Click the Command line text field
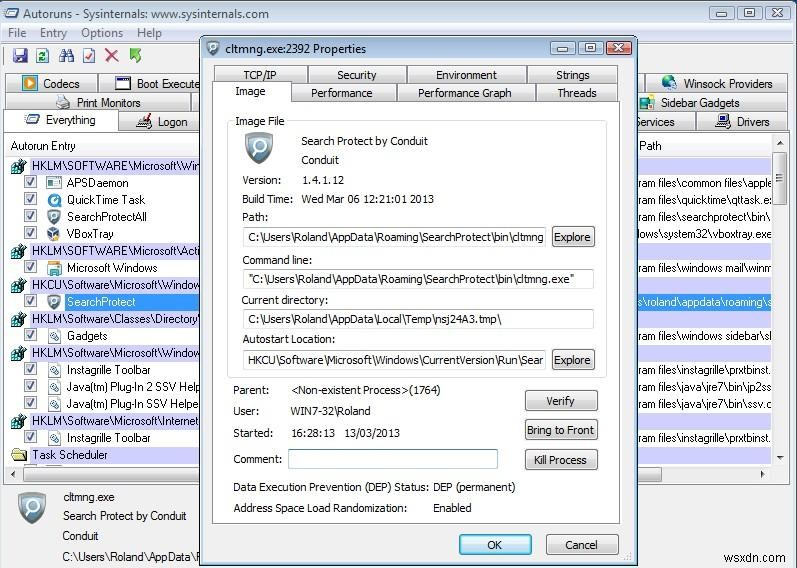Screen dimensions: 797x568 (418, 279)
